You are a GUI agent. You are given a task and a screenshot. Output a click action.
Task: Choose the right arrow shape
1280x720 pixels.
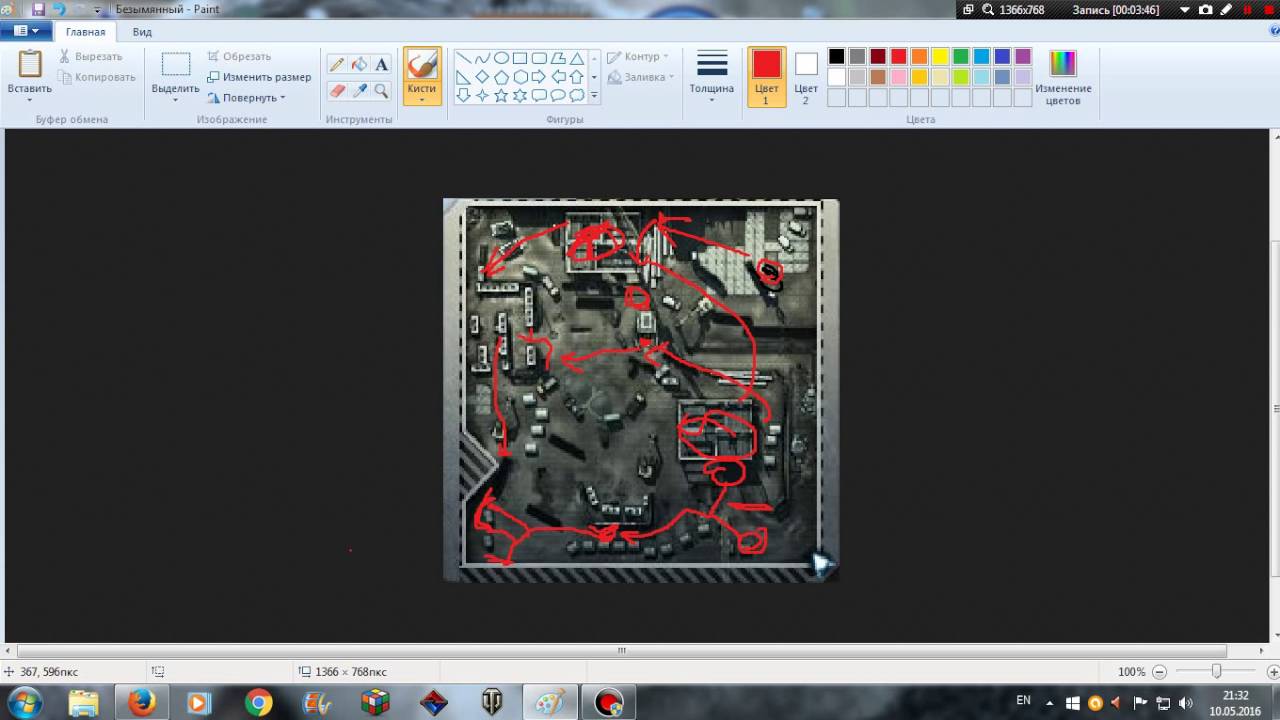coord(539,77)
